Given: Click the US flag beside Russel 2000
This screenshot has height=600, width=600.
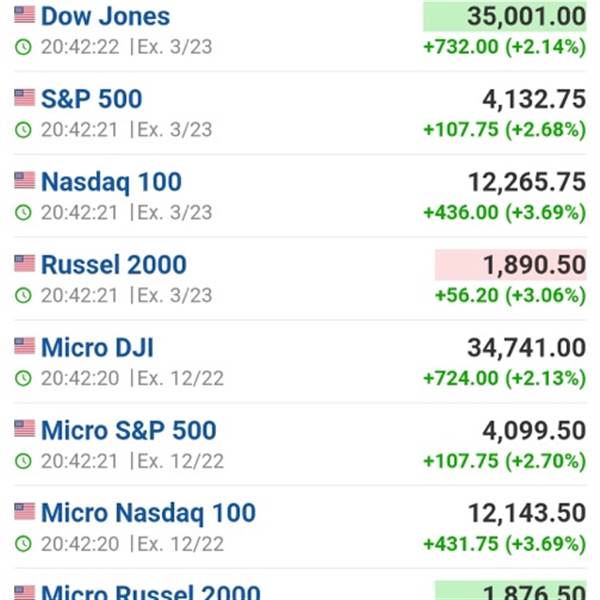Looking at the screenshot, I should [x=24, y=264].
